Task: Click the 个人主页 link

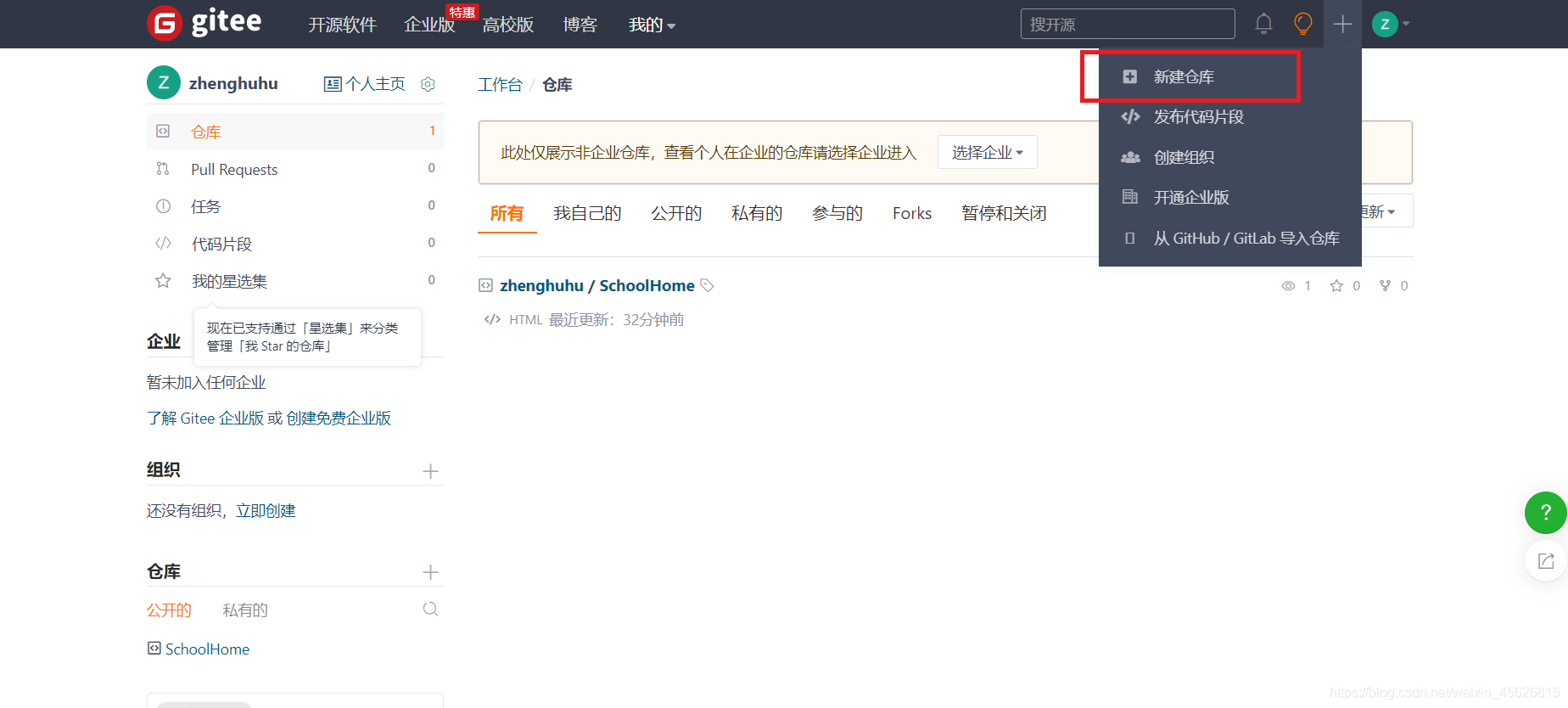Action: (365, 84)
